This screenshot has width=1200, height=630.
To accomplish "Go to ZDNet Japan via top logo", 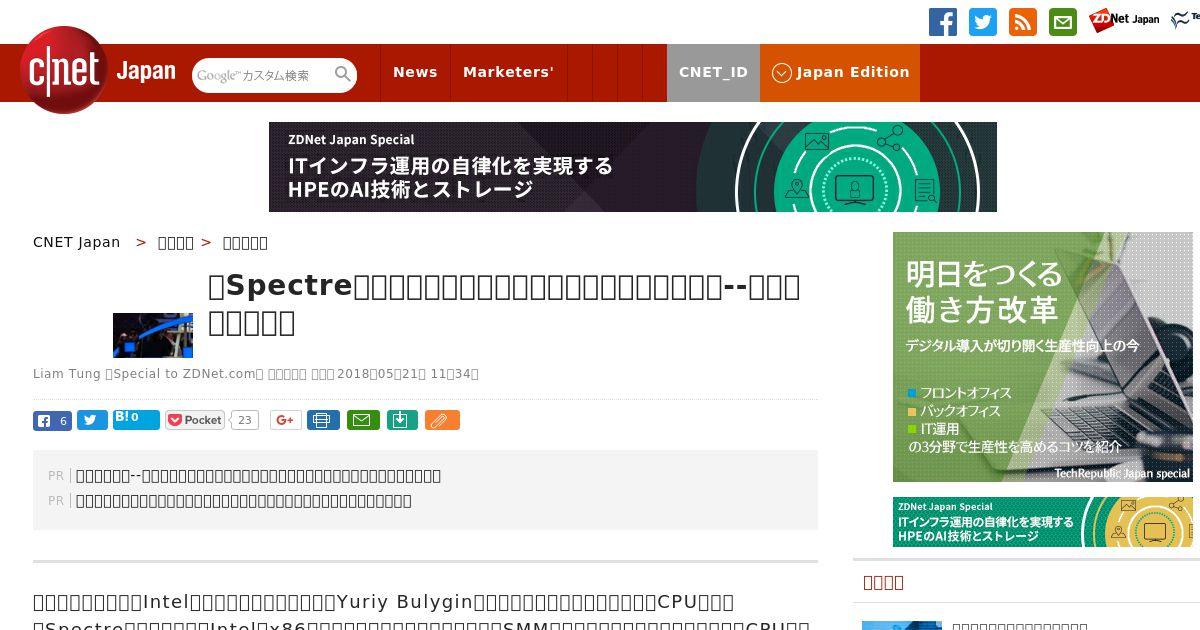I will pyautogui.click(x=1124, y=19).
